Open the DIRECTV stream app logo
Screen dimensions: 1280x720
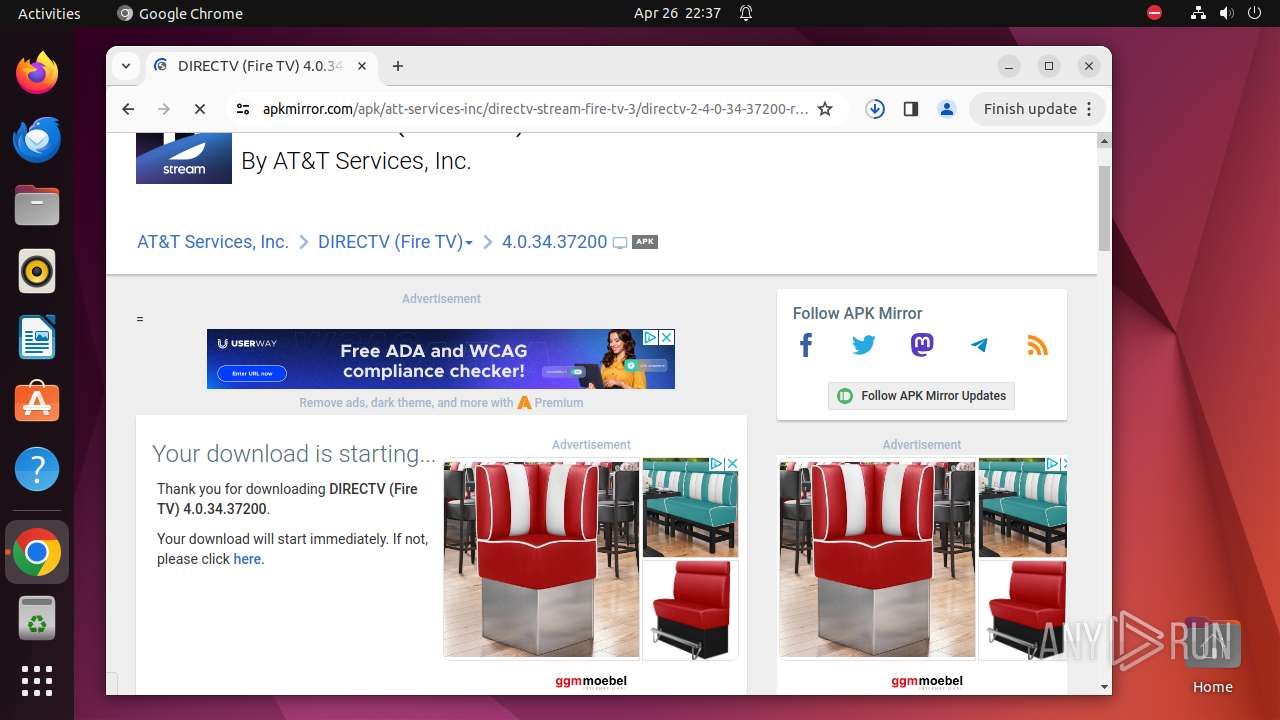click(x=184, y=158)
